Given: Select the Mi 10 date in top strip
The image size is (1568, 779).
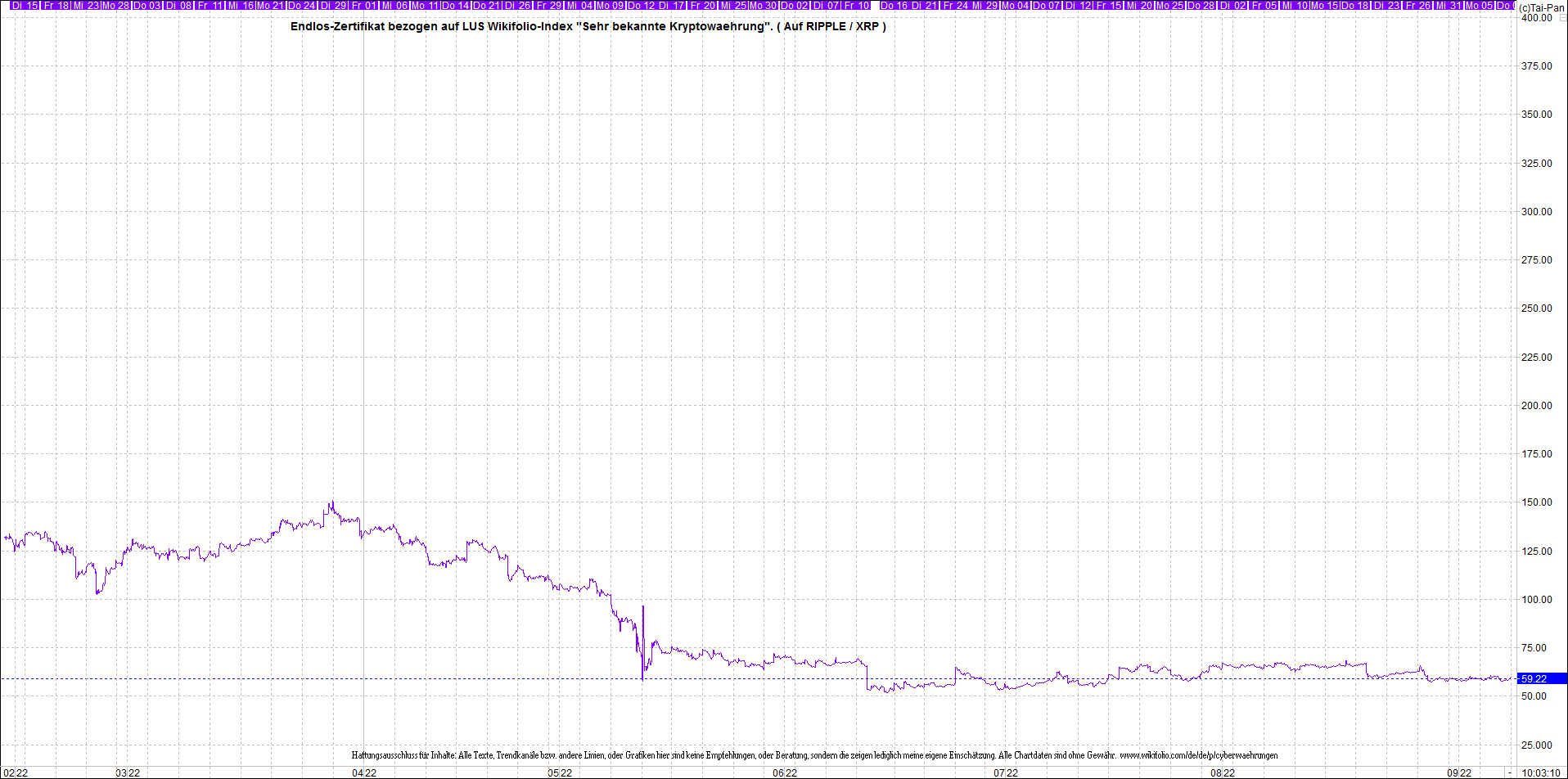Looking at the screenshot, I should click(1295, 6).
